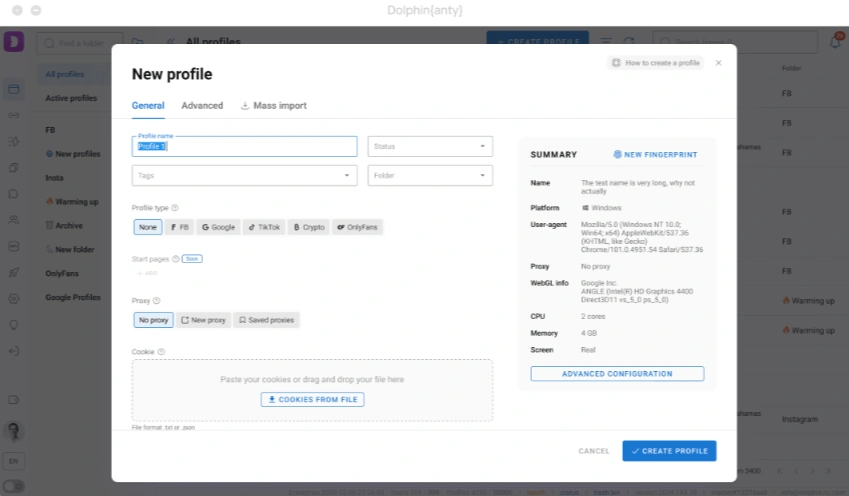Screen dimensions: 849x496
Task: Go to the last page in the background pagination
Action: [x=828, y=471]
